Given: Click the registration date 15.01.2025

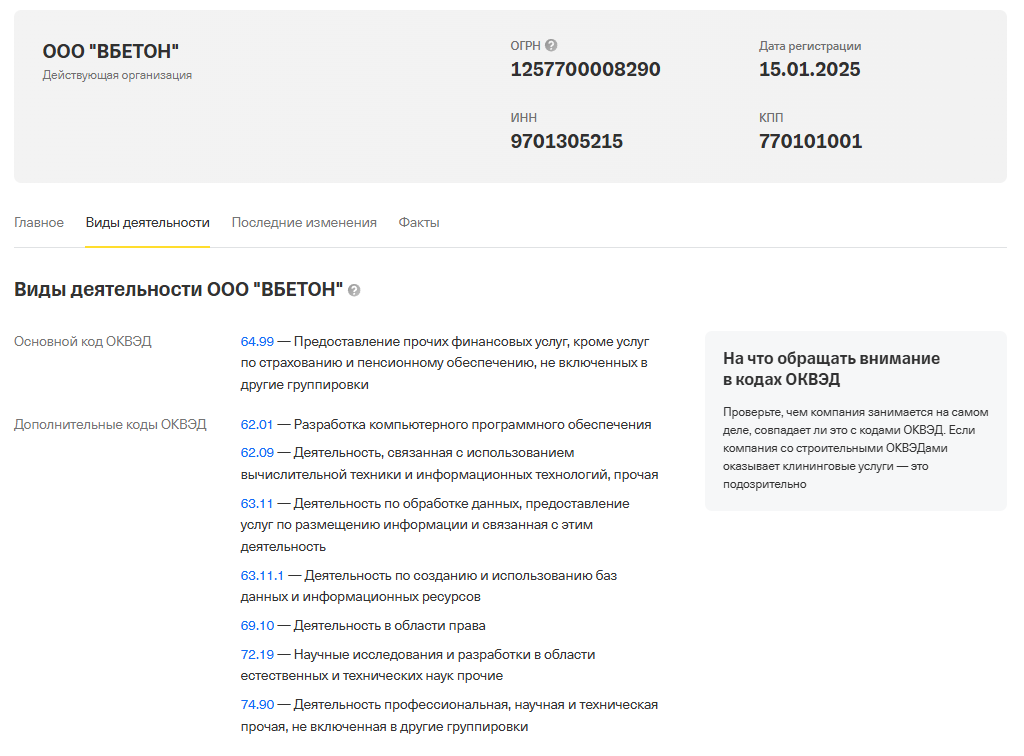Looking at the screenshot, I should click(809, 69).
